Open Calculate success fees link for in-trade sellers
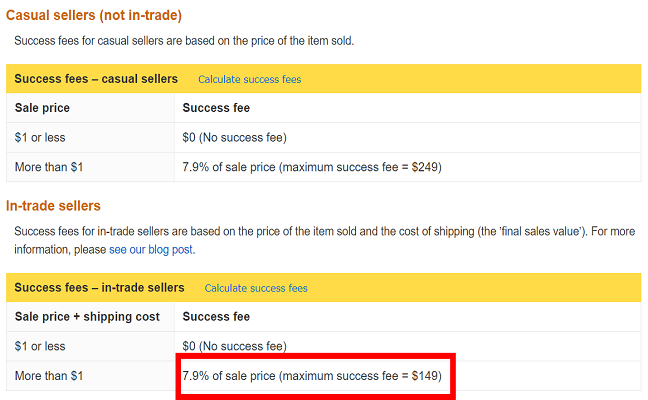This screenshot has width=648, height=400. click(256, 288)
